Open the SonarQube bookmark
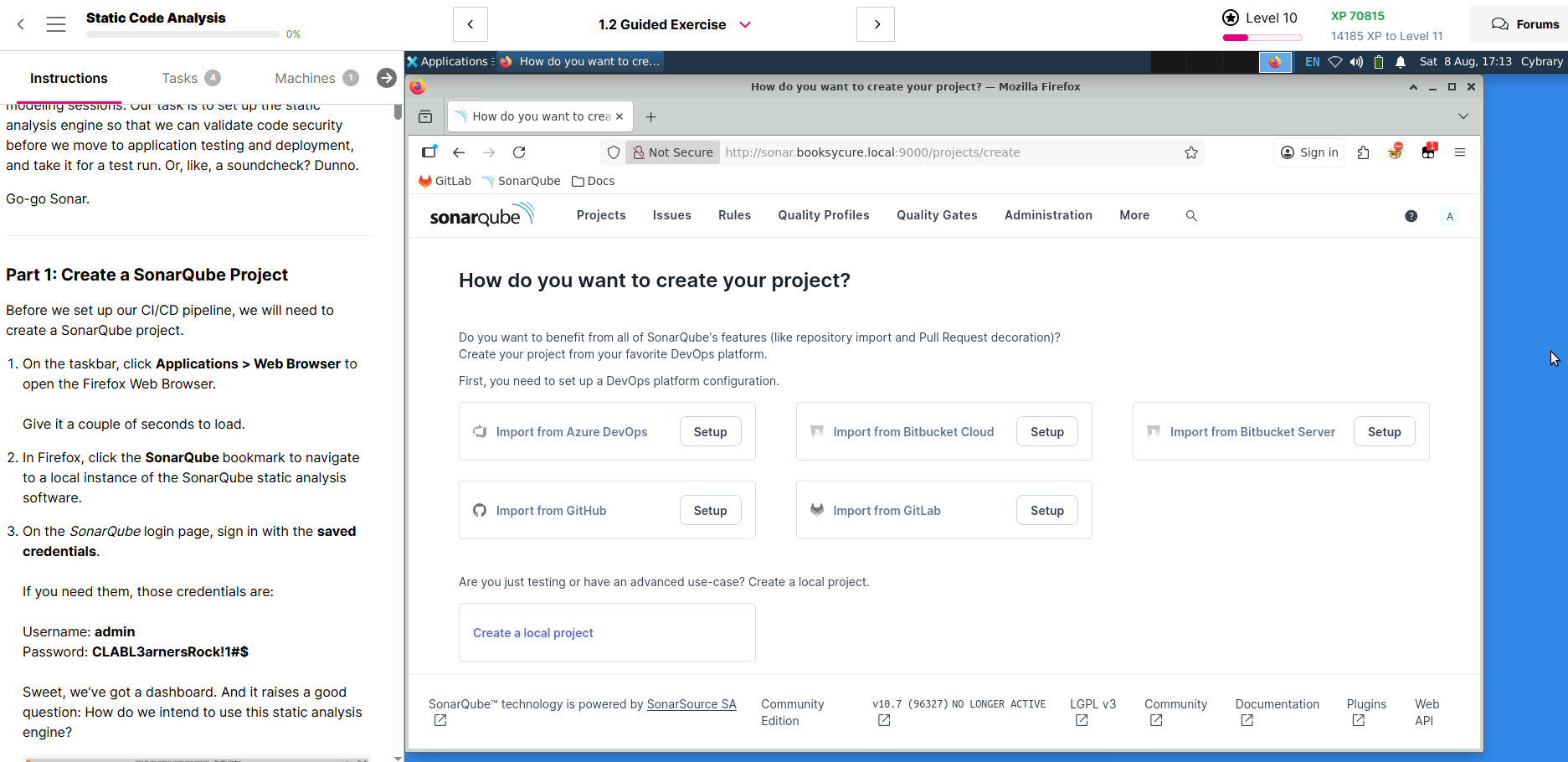 521,181
